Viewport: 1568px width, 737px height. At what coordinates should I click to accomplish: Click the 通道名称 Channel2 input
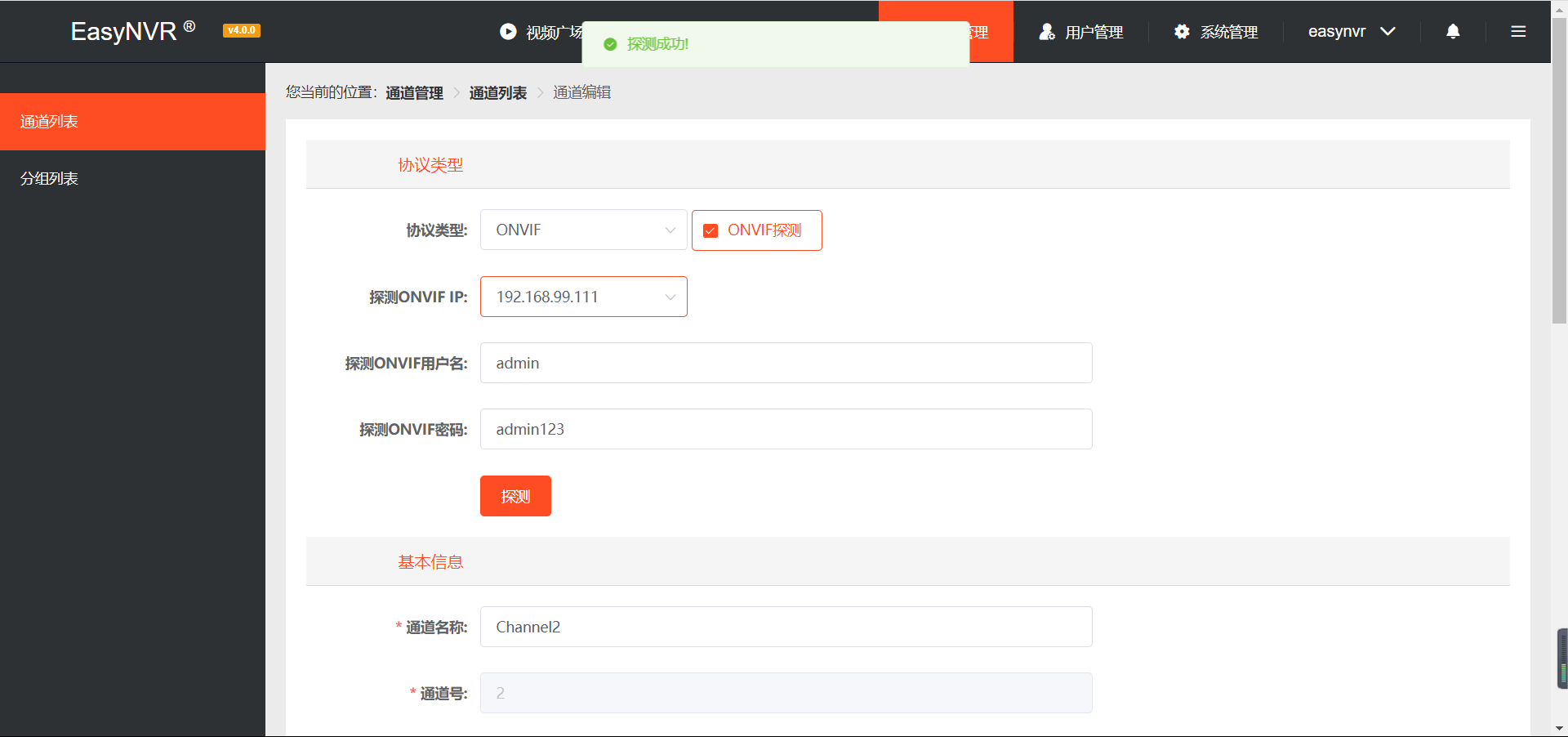point(786,627)
